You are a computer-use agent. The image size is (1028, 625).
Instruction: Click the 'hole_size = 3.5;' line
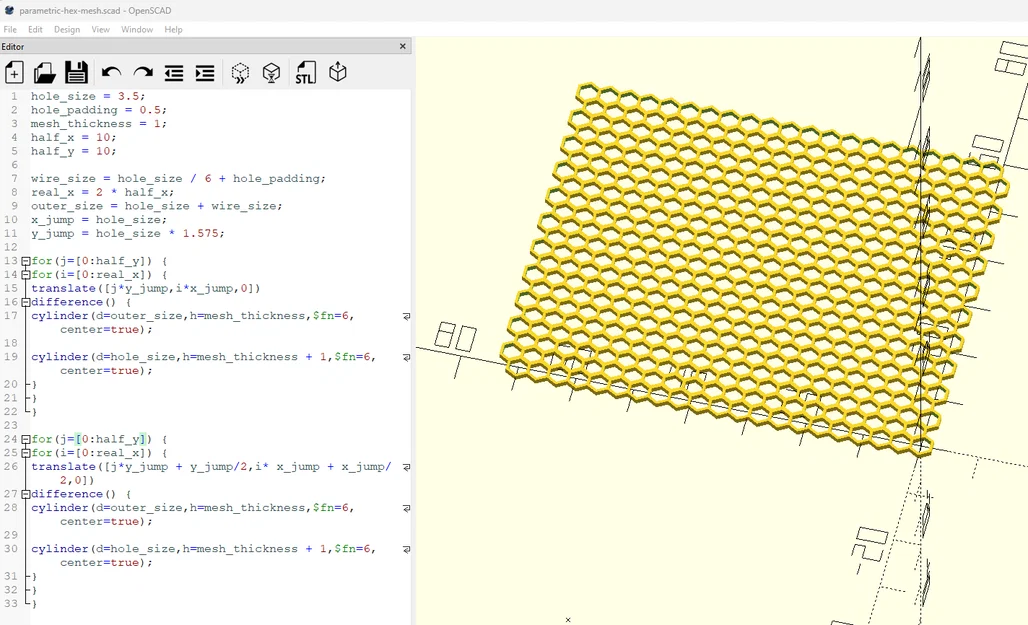(x=88, y=96)
